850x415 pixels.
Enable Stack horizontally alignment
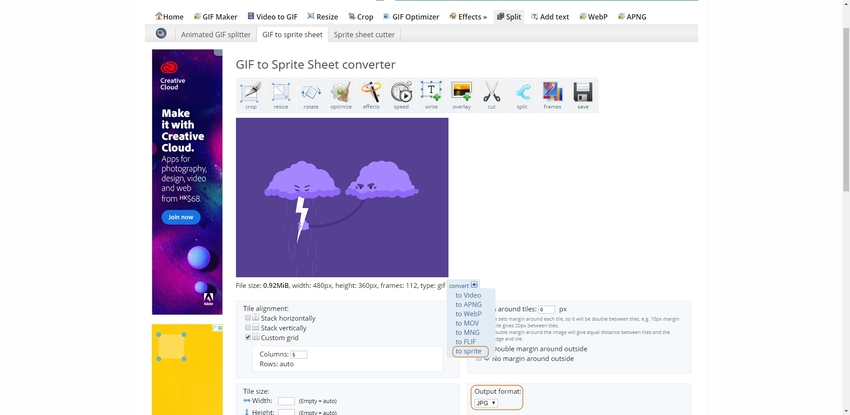tap(248, 318)
